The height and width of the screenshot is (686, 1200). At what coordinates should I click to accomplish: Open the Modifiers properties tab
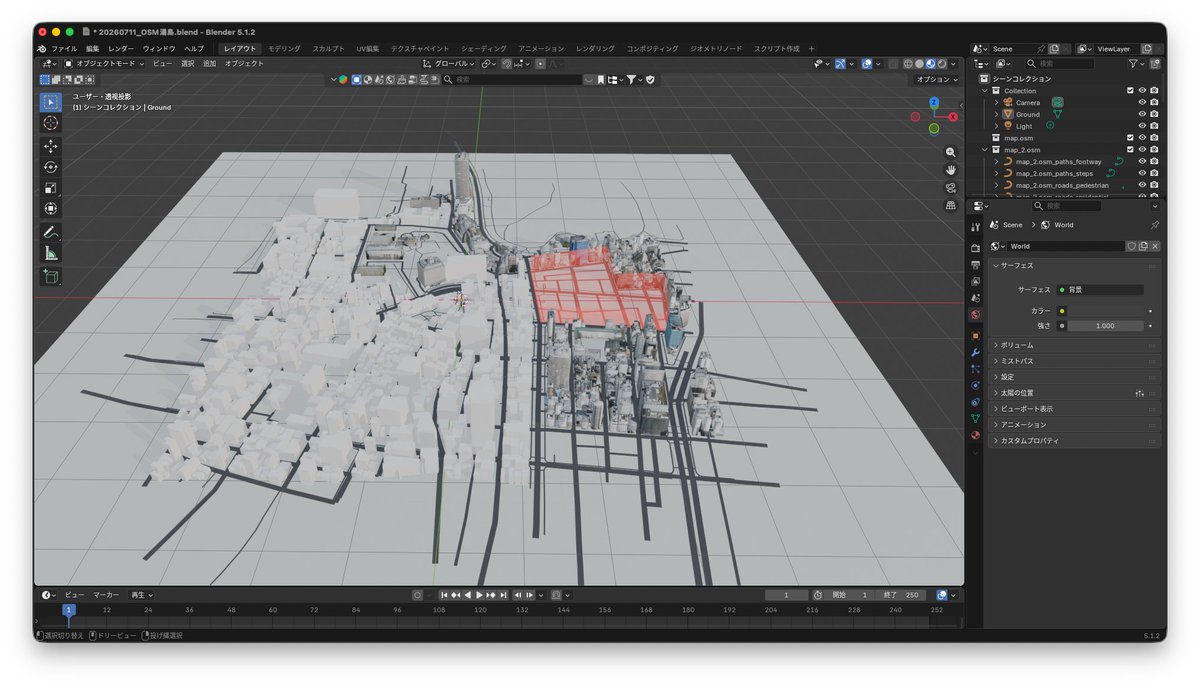pyautogui.click(x=975, y=352)
